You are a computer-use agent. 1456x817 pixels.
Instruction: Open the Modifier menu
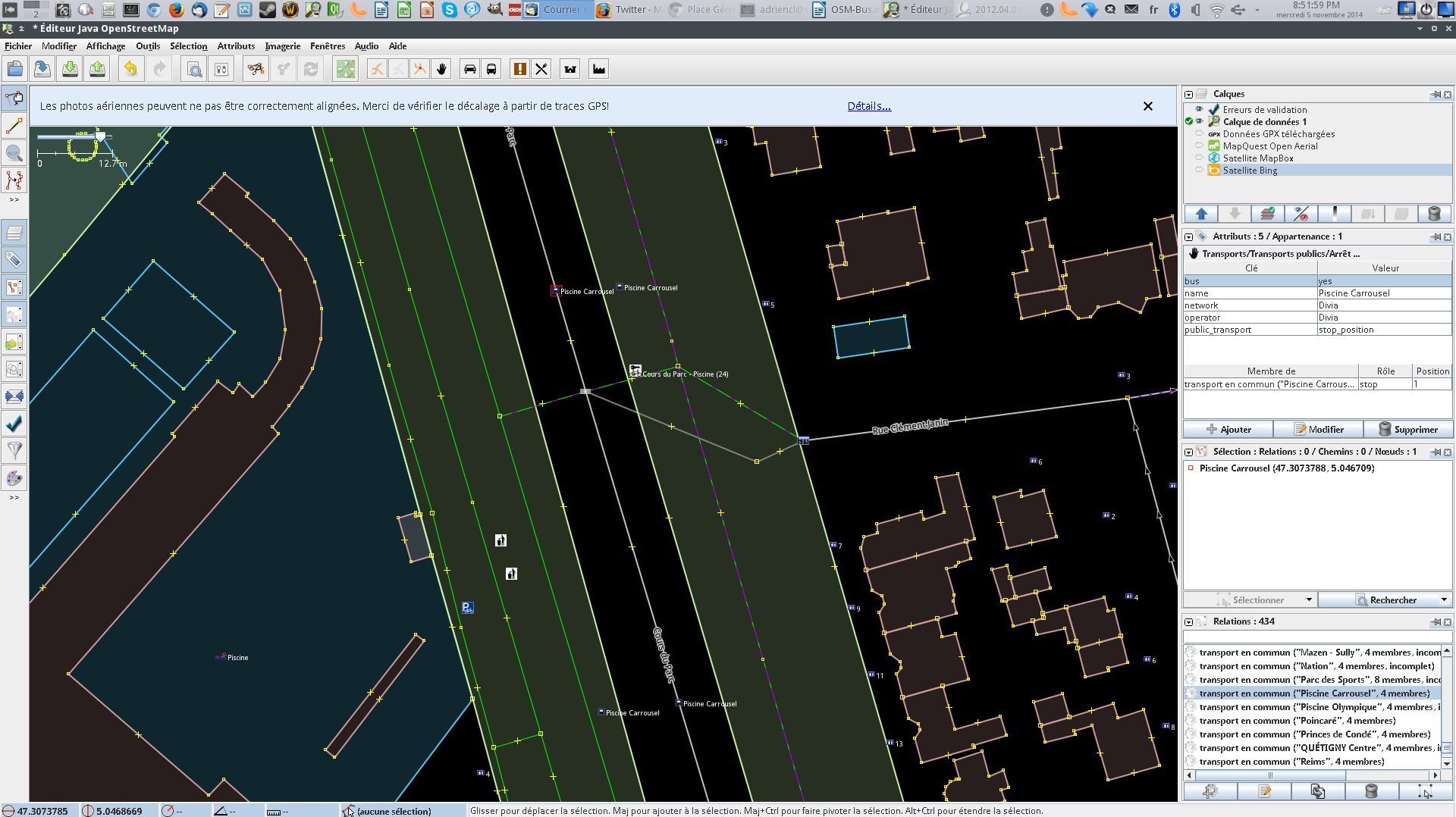59,46
